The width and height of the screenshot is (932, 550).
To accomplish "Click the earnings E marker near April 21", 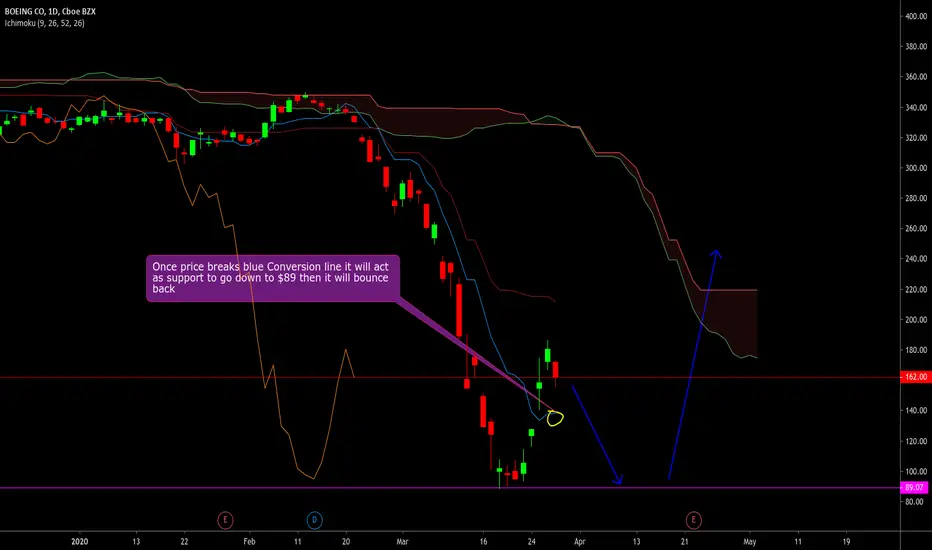I will pos(694,520).
